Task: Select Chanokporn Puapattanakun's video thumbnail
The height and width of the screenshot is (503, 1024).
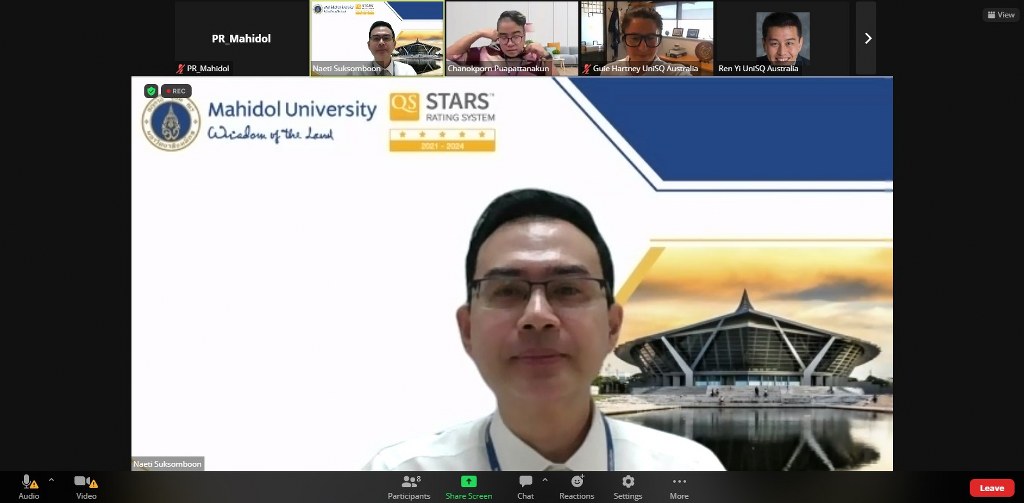Action: pyautogui.click(x=511, y=38)
